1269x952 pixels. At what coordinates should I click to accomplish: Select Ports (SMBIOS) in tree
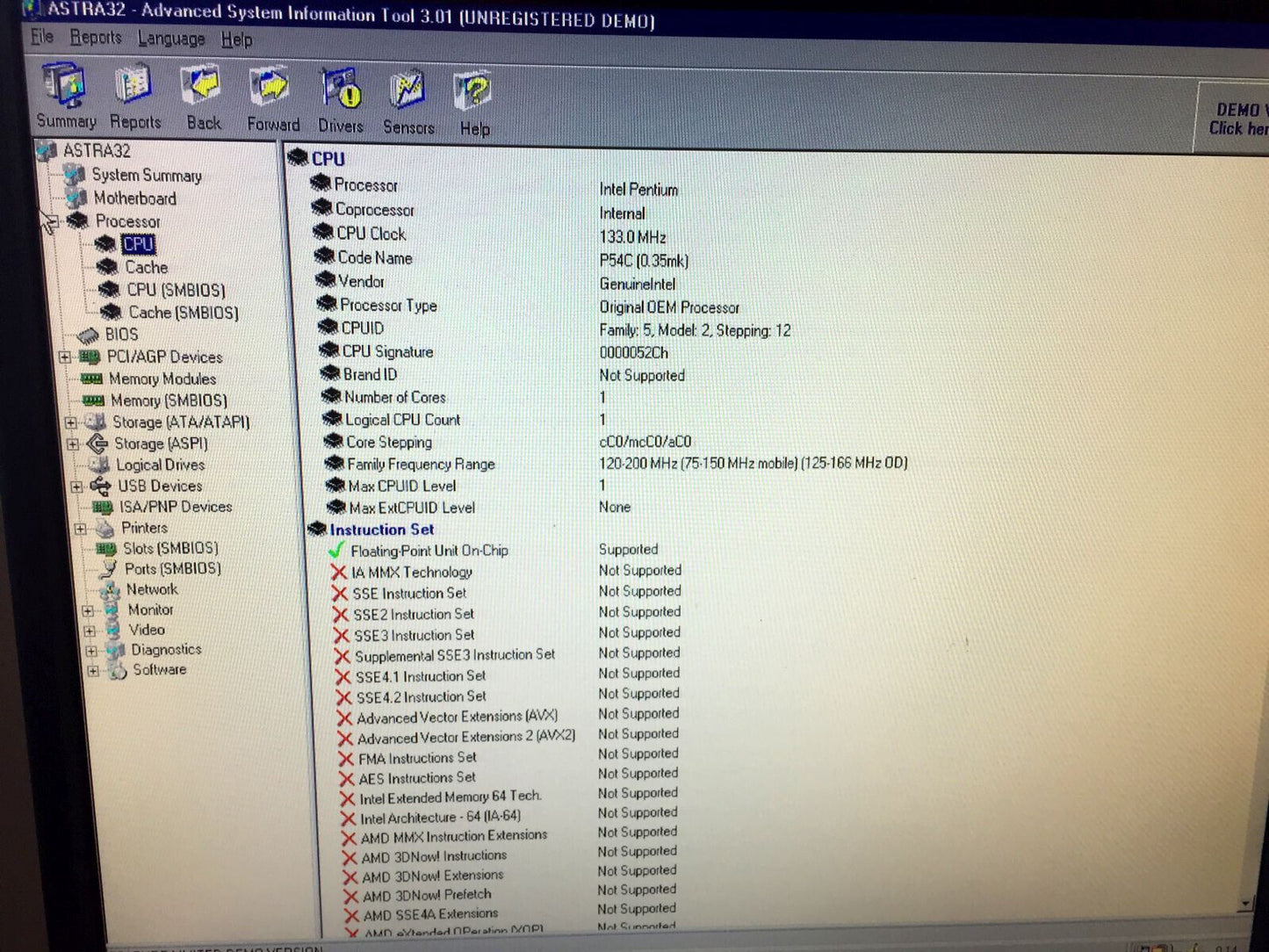(173, 569)
